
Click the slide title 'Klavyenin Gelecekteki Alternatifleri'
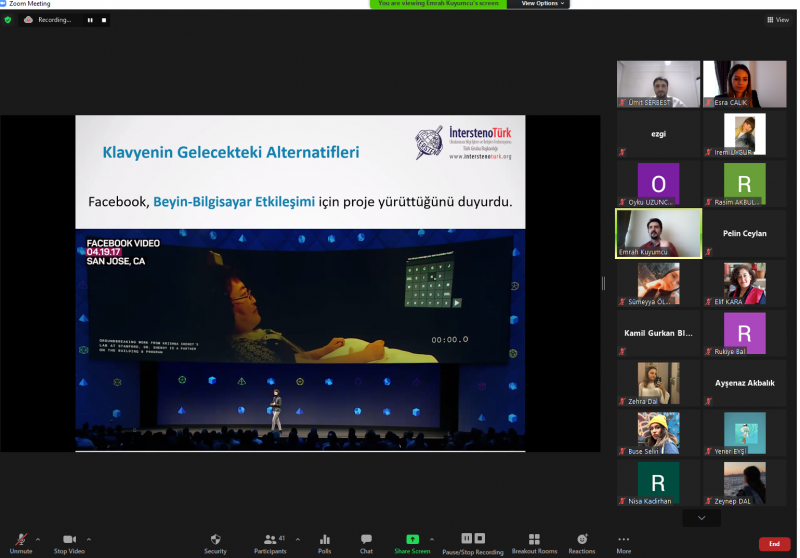pos(231,152)
